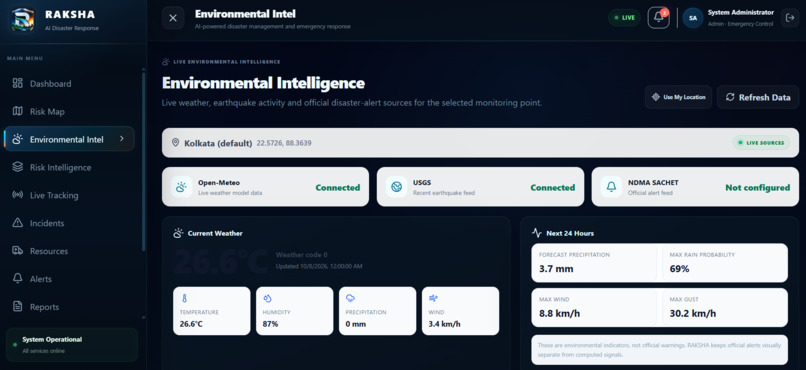Open the notifications bell icon

pyautogui.click(x=658, y=17)
